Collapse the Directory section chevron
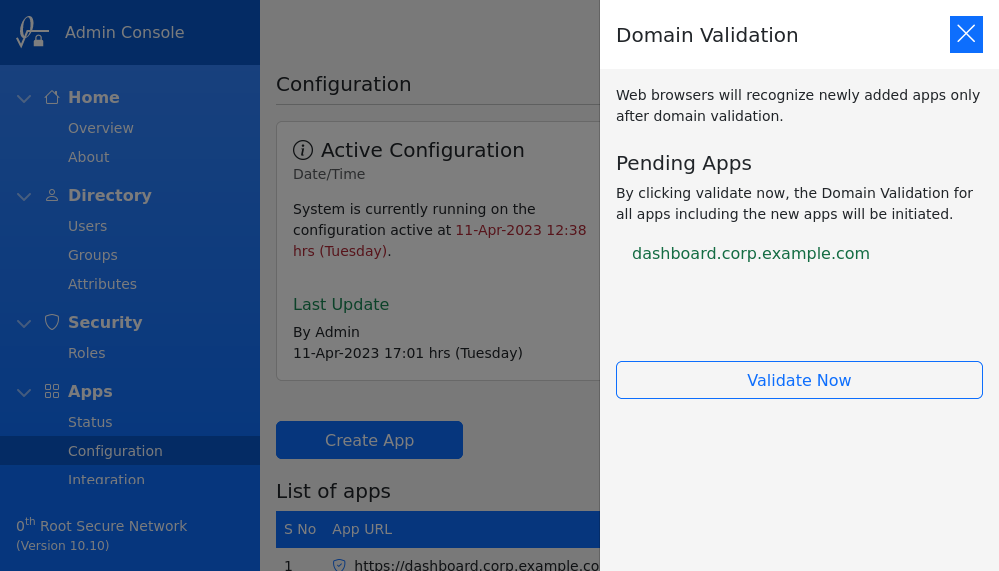999x571 pixels. pos(24,196)
